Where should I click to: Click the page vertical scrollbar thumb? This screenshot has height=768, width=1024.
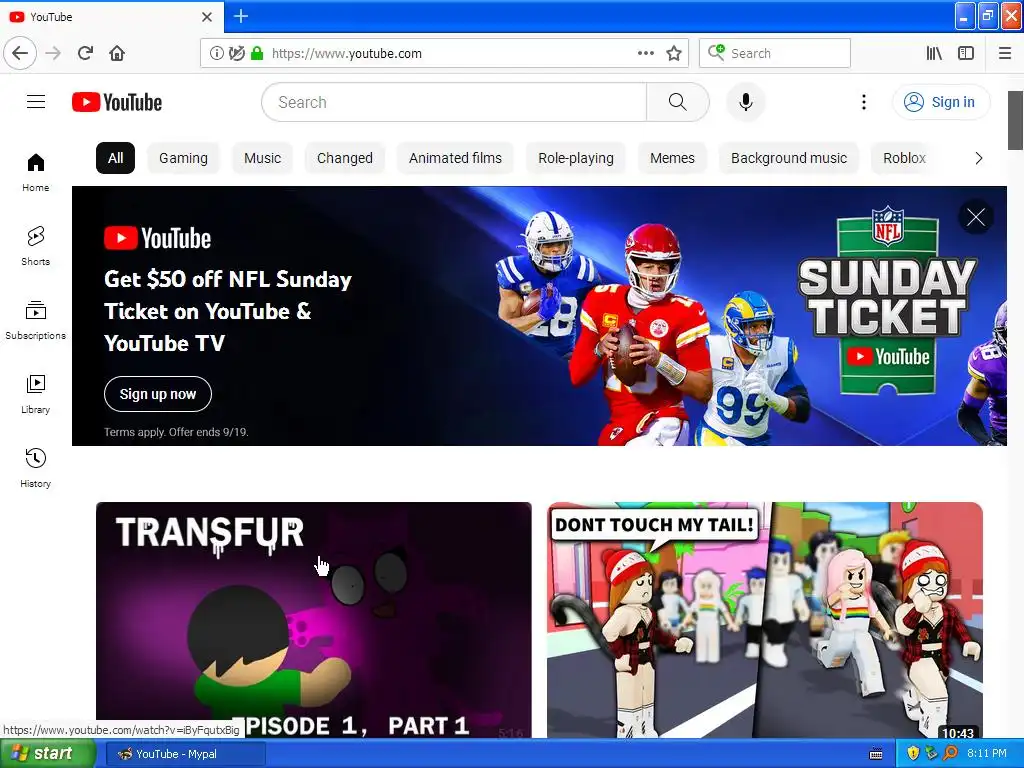coord(1016,120)
